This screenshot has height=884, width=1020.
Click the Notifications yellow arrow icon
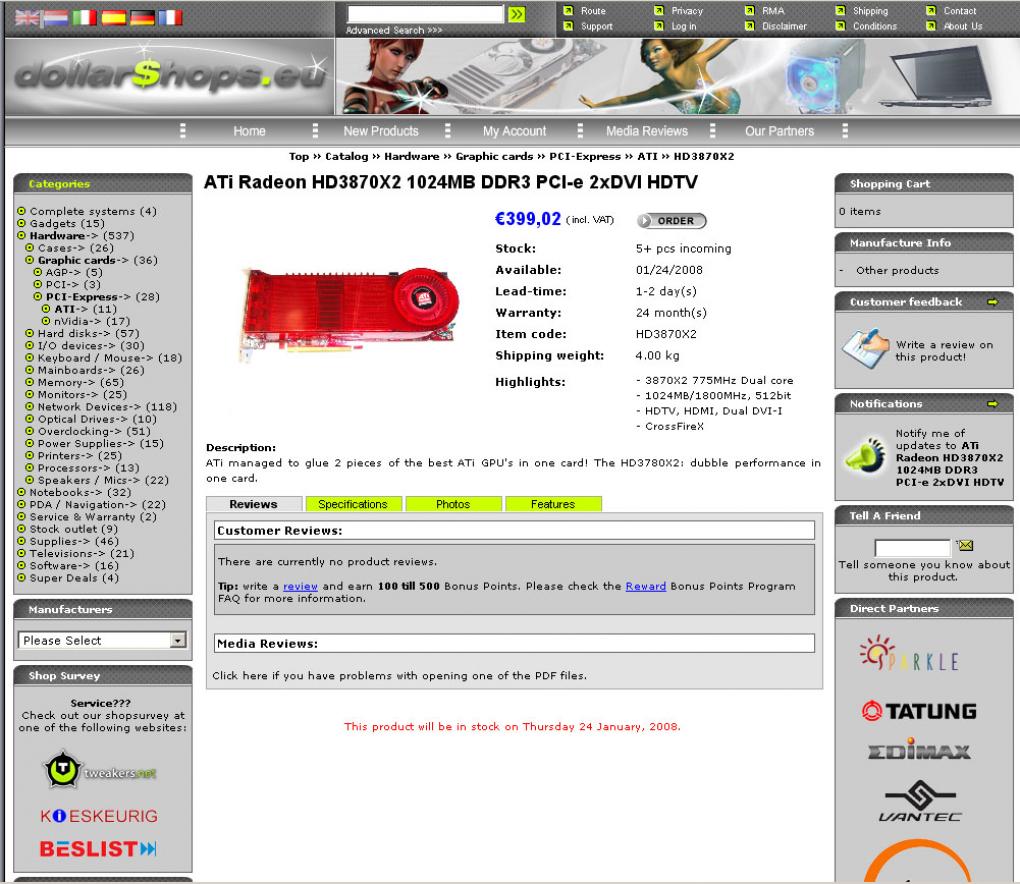coord(992,404)
